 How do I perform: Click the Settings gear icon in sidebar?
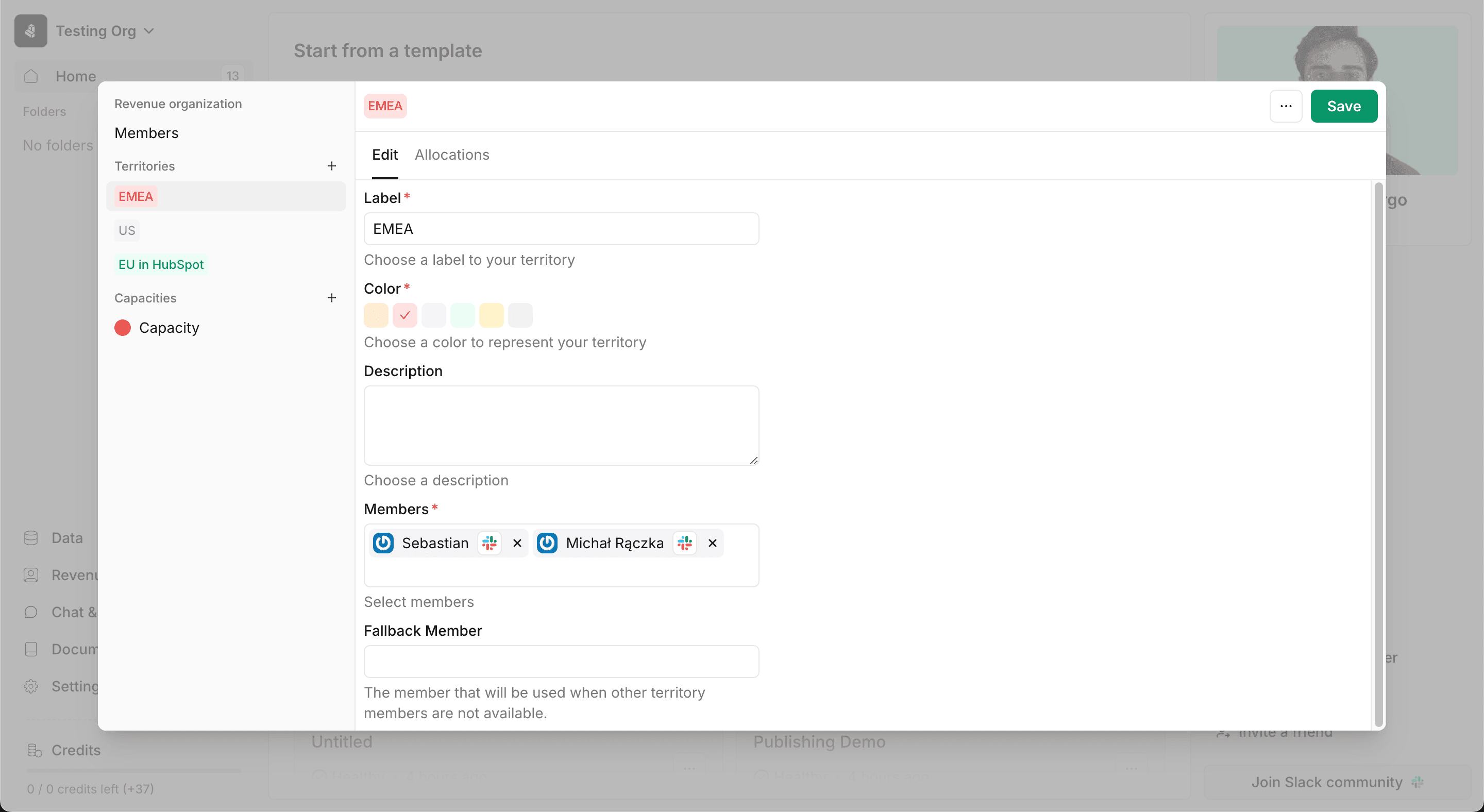(x=31, y=686)
